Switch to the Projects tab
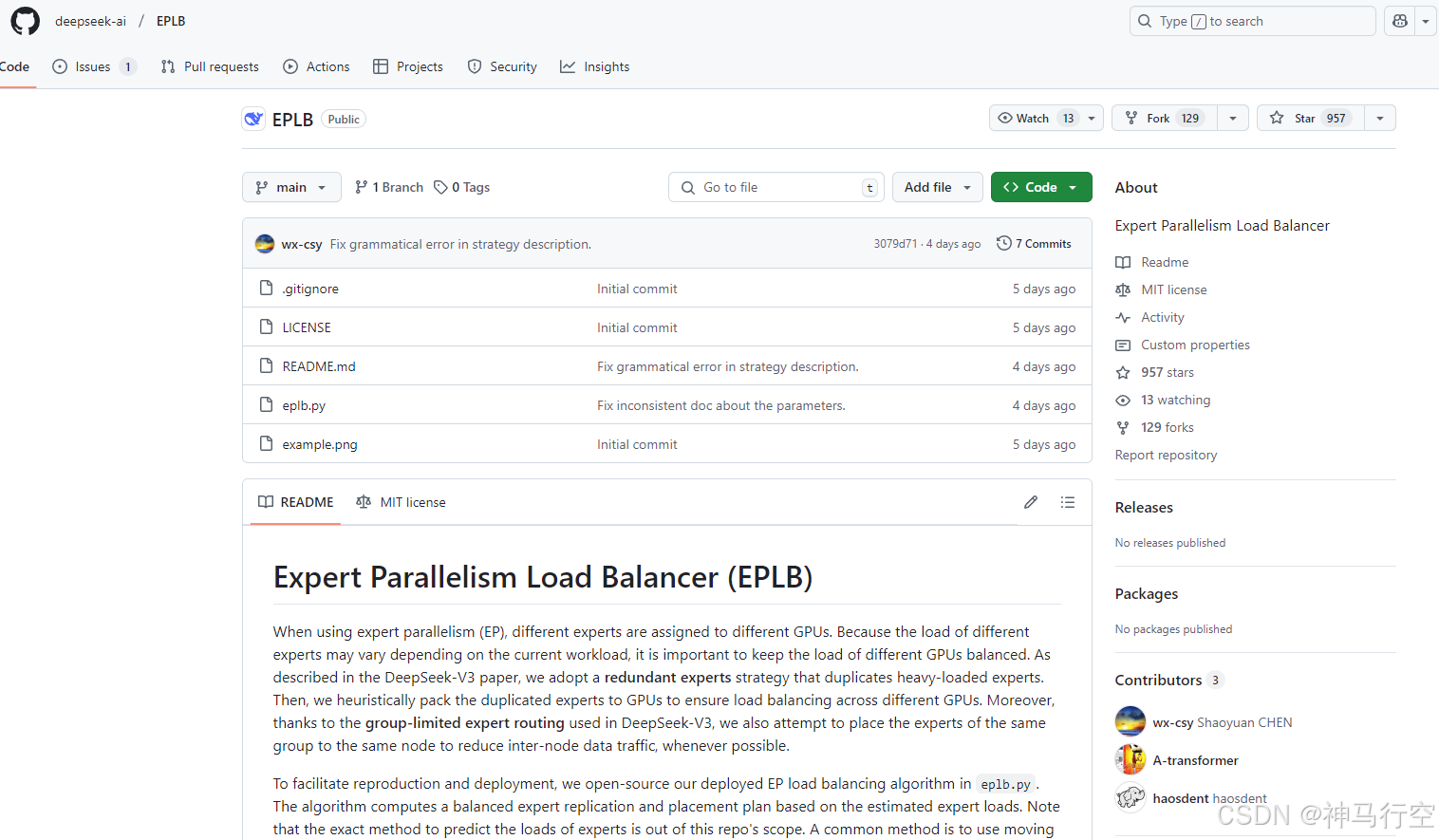Image resolution: width=1439 pixels, height=840 pixels. [x=408, y=66]
